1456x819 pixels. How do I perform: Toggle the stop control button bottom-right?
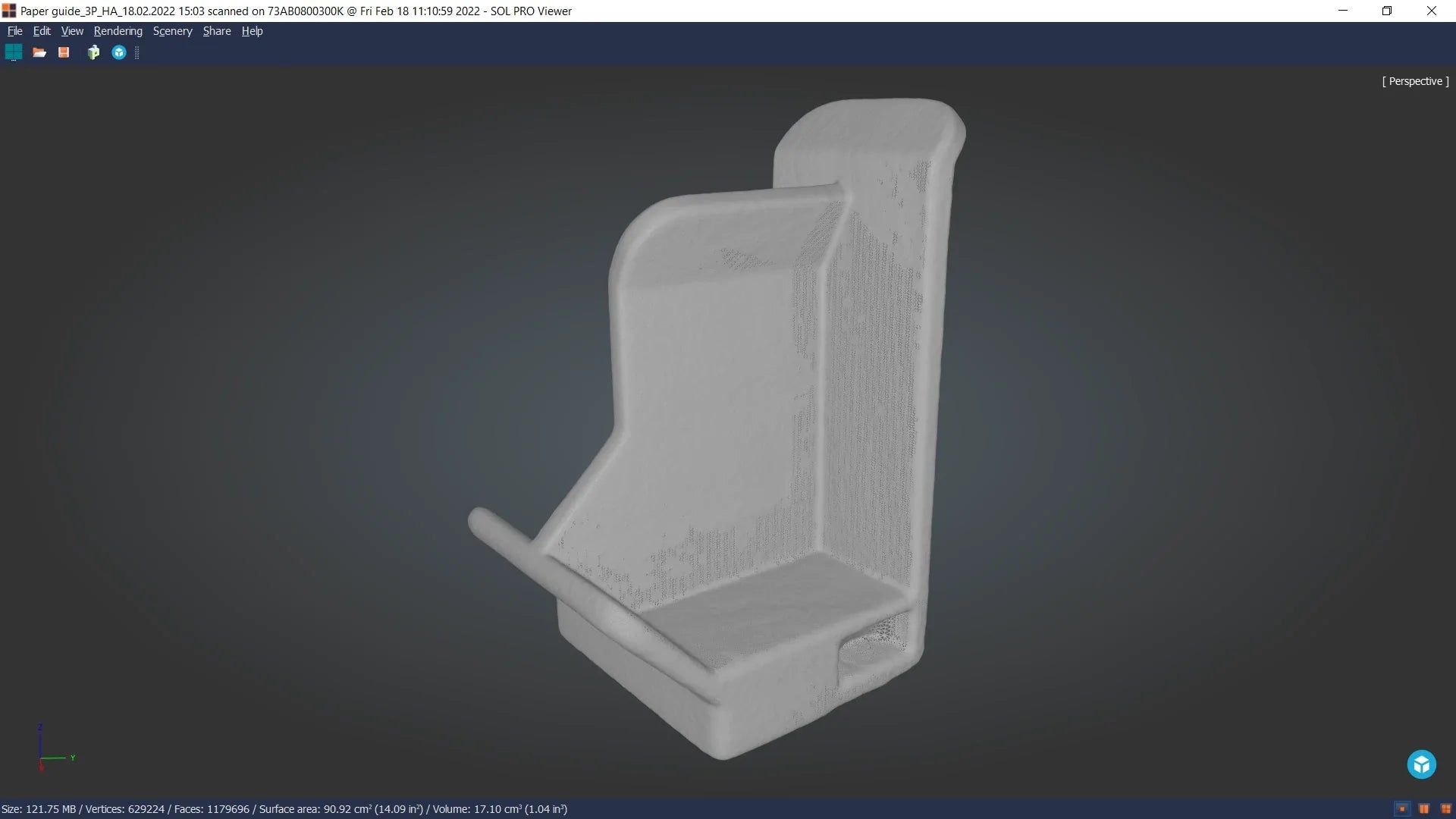[1401, 807]
